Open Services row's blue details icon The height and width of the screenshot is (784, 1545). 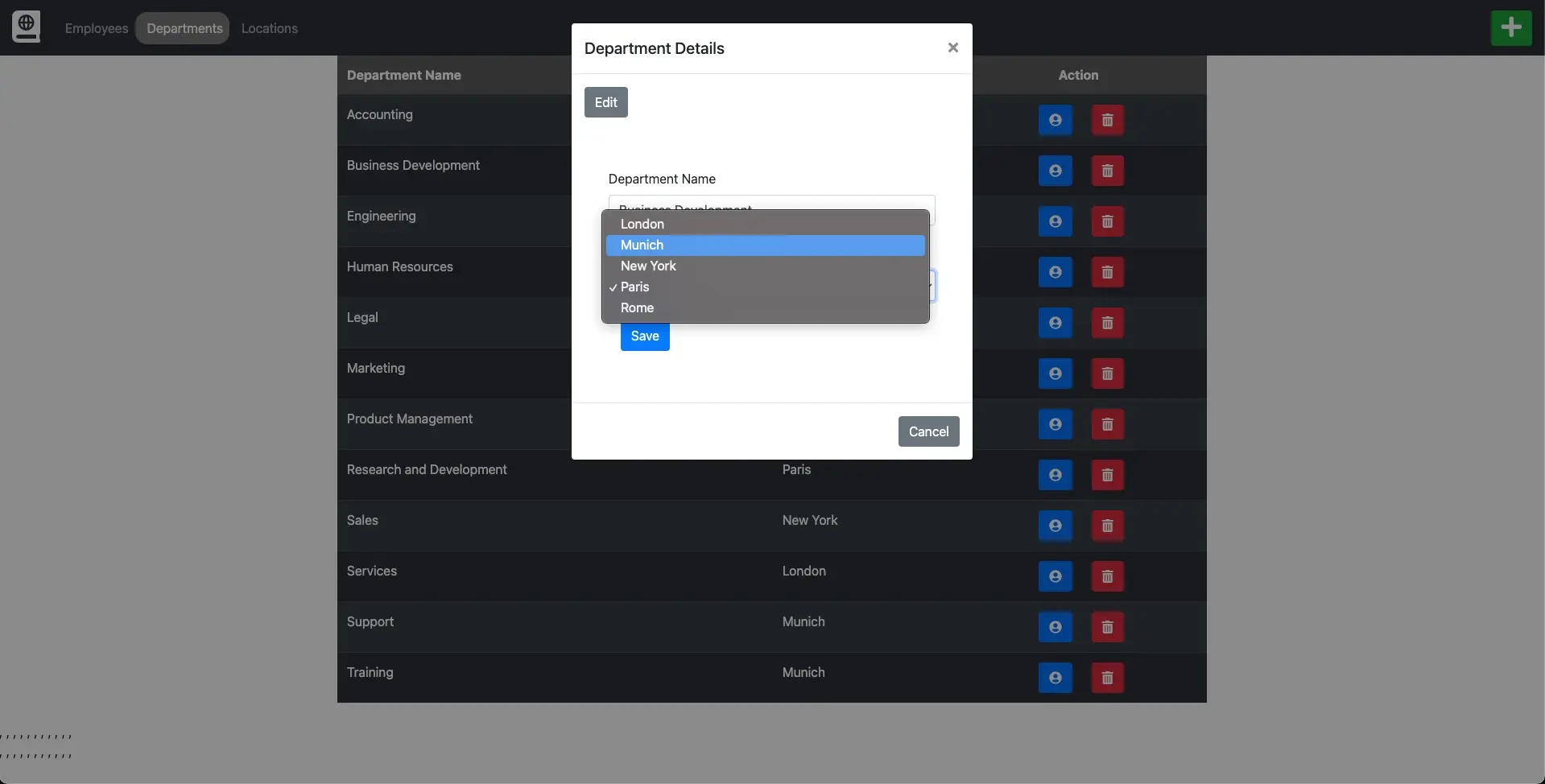point(1055,577)
